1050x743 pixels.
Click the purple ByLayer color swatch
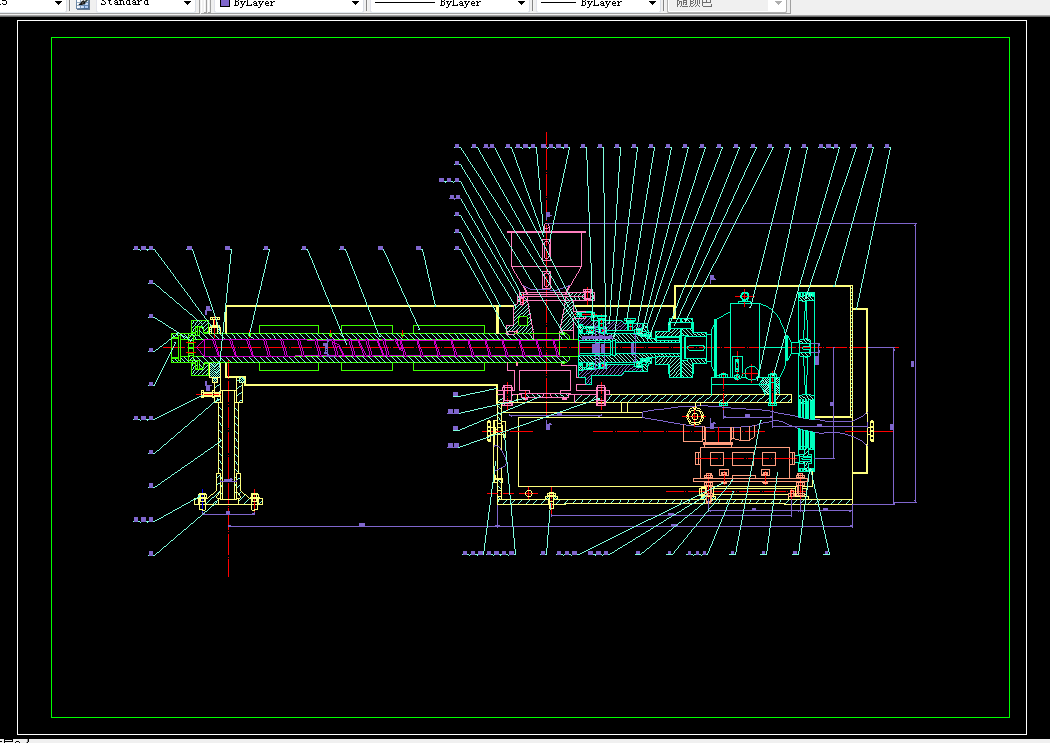[x=225, y=3]
